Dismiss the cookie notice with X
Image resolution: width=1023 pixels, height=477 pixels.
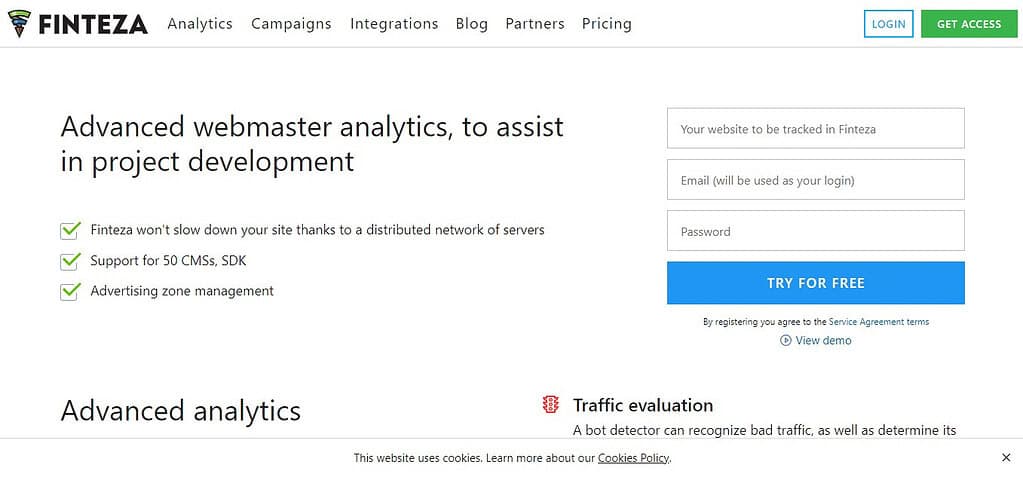coord(1005,457)
